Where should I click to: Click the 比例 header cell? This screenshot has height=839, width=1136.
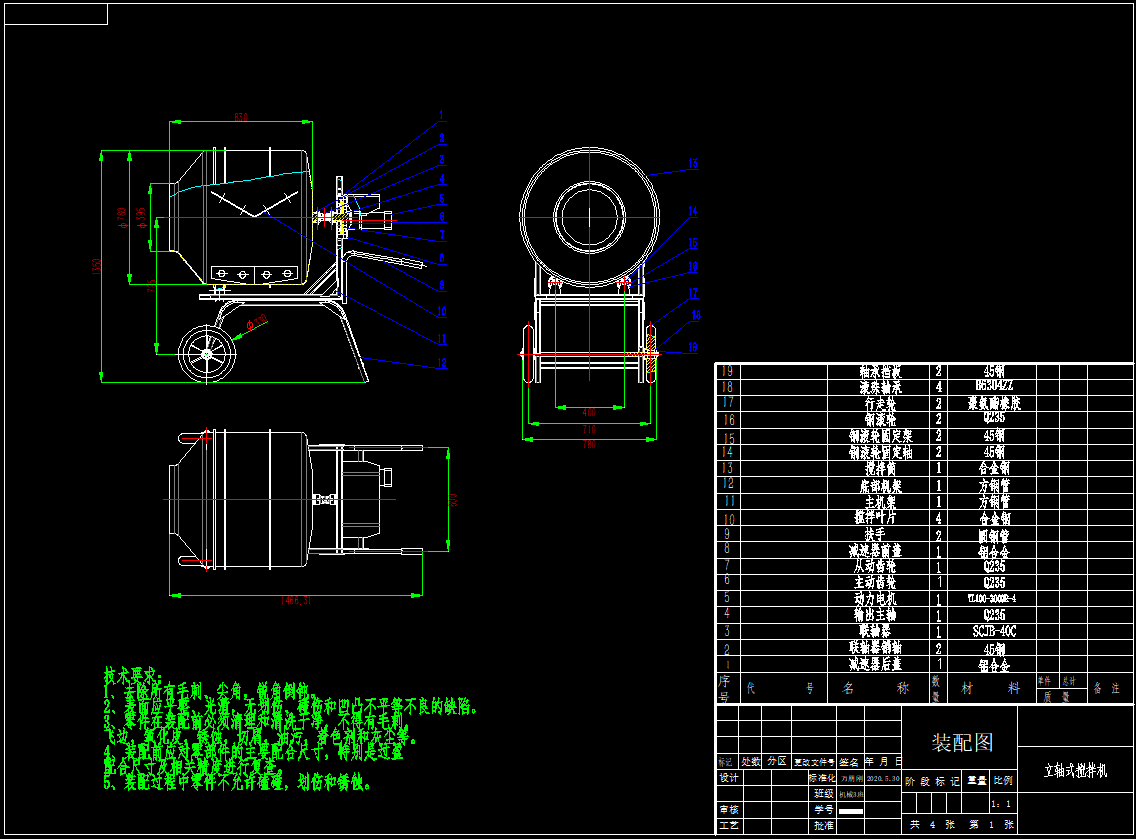tap(1003, 780)
